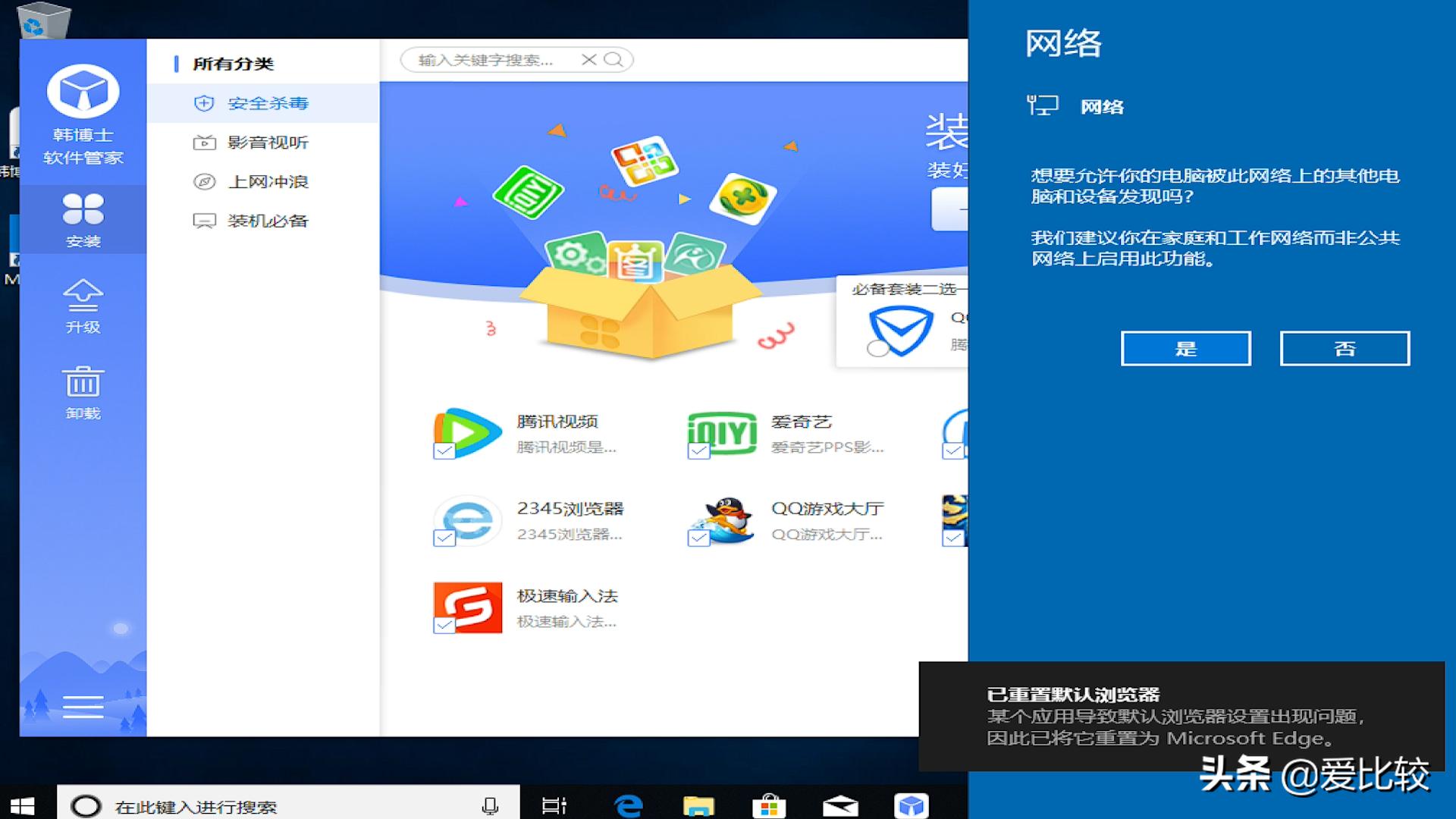Click the hamburger menu at sidebar bottom

click(x=83, y=705)
